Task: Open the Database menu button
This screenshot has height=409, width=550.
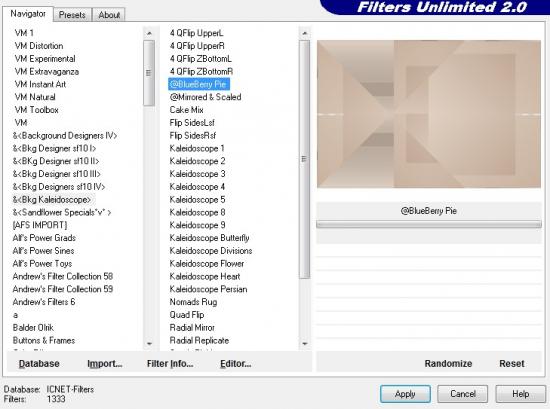Action: tap(39, 363)
